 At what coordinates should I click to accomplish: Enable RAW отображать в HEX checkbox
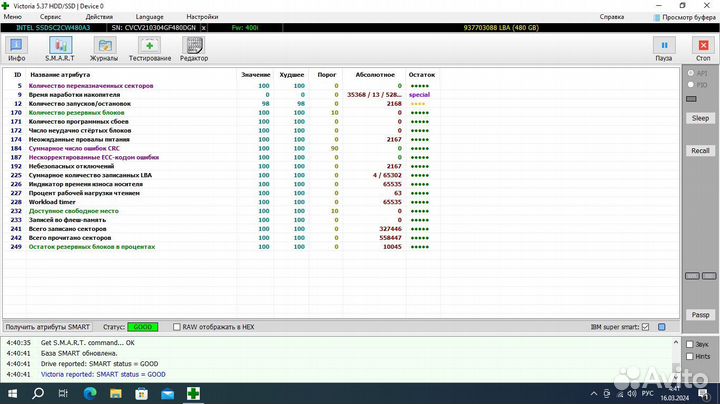(x=177, y=327)
